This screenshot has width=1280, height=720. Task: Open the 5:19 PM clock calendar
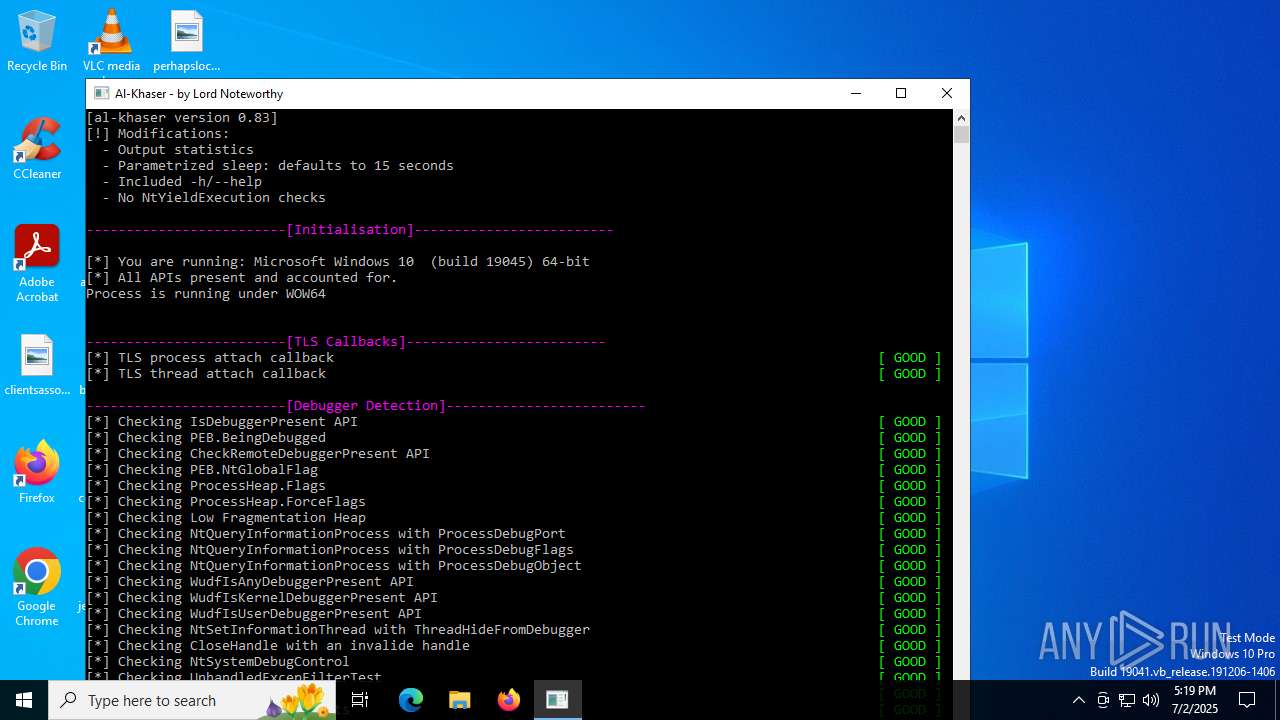click(x=1193, y=700)
